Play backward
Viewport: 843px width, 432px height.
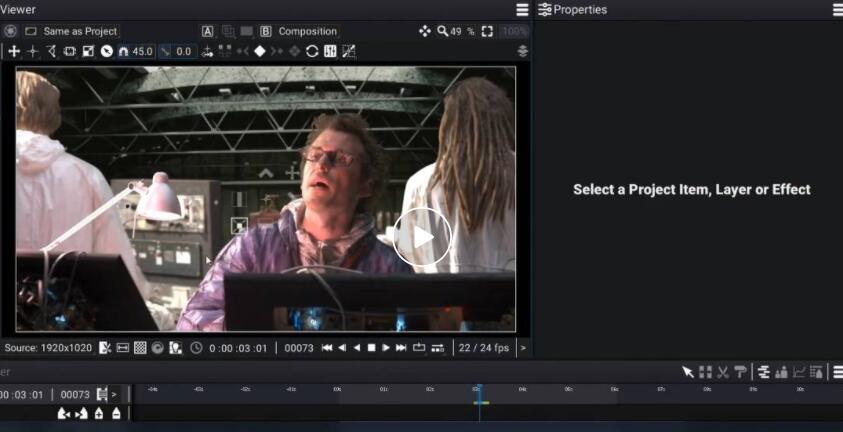(356, 348)
